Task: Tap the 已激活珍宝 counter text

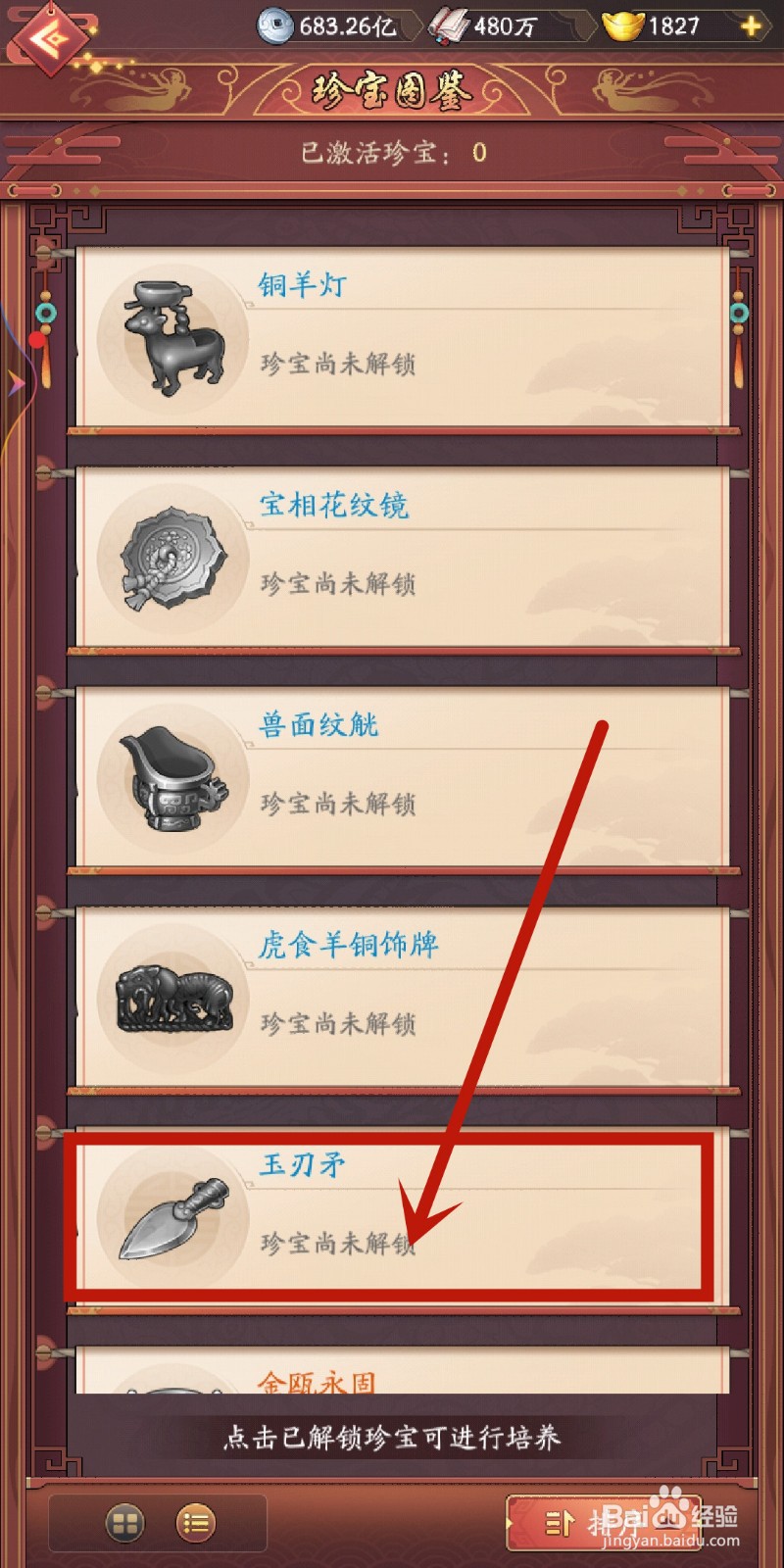Action: point(393,152)
